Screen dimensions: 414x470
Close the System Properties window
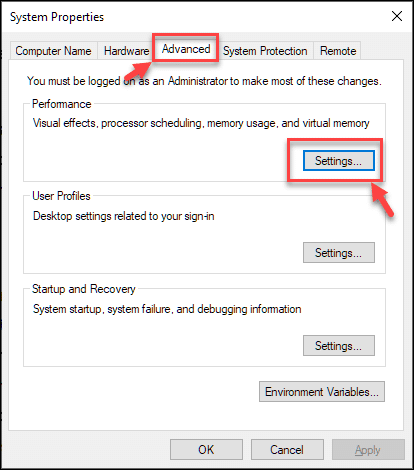click(x=397, y=16)
